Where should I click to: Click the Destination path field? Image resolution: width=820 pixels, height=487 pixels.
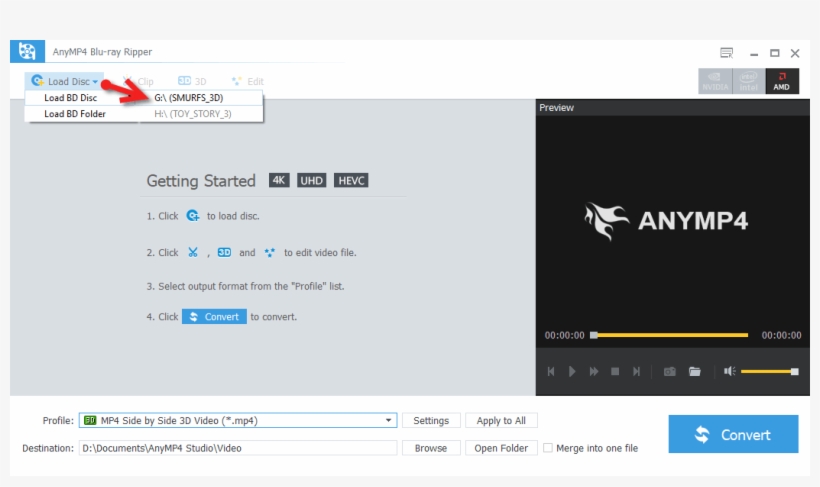tap(238, 448)
